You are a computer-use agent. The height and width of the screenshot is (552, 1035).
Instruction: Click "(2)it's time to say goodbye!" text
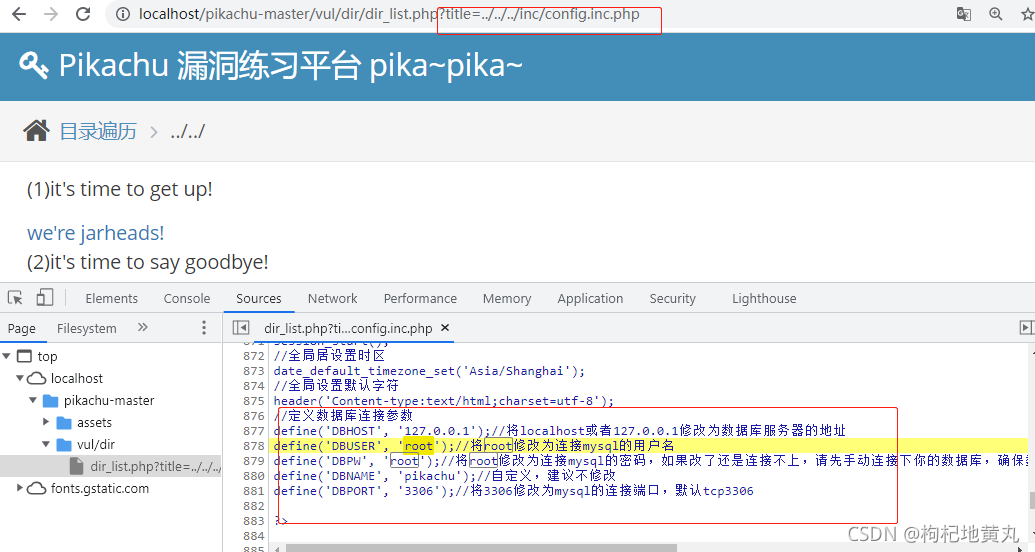(147, 262)
